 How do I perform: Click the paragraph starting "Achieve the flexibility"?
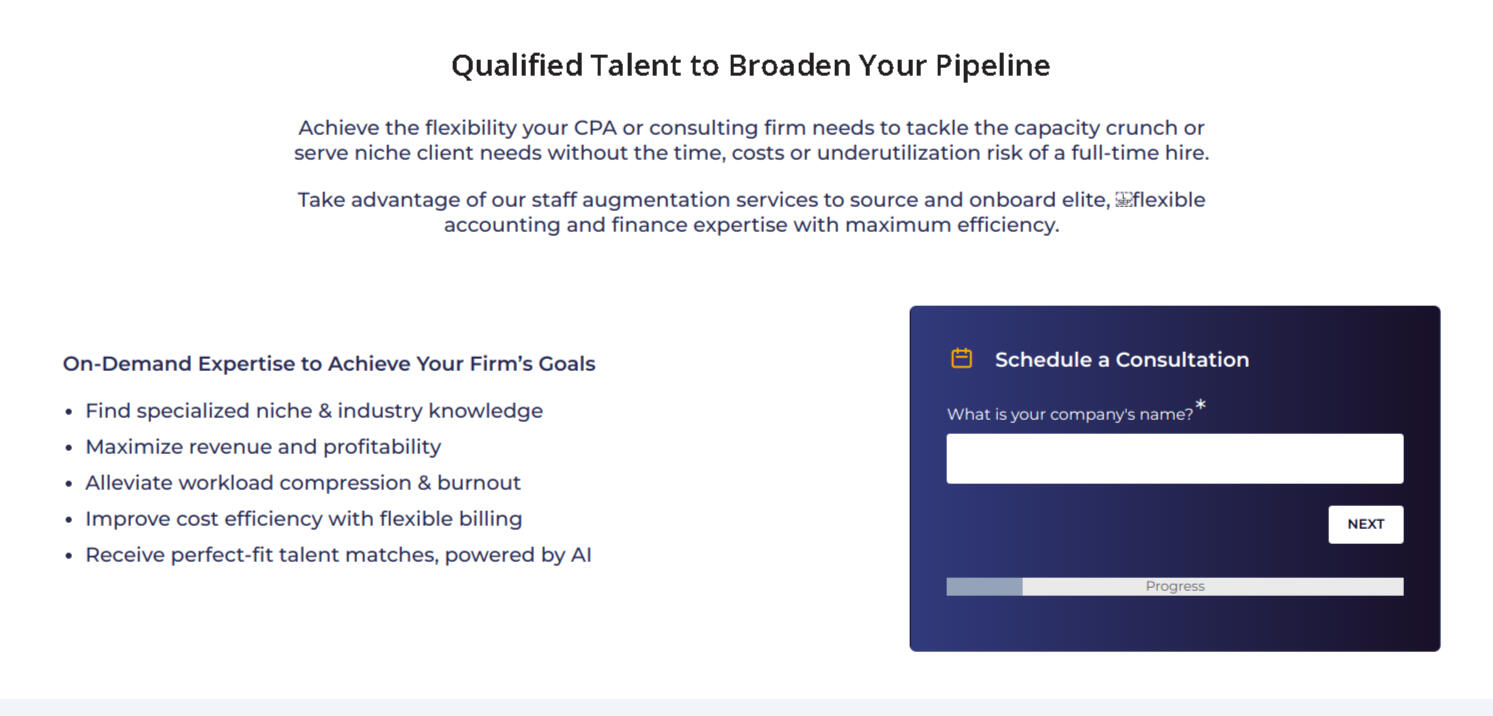pos(751,141)
